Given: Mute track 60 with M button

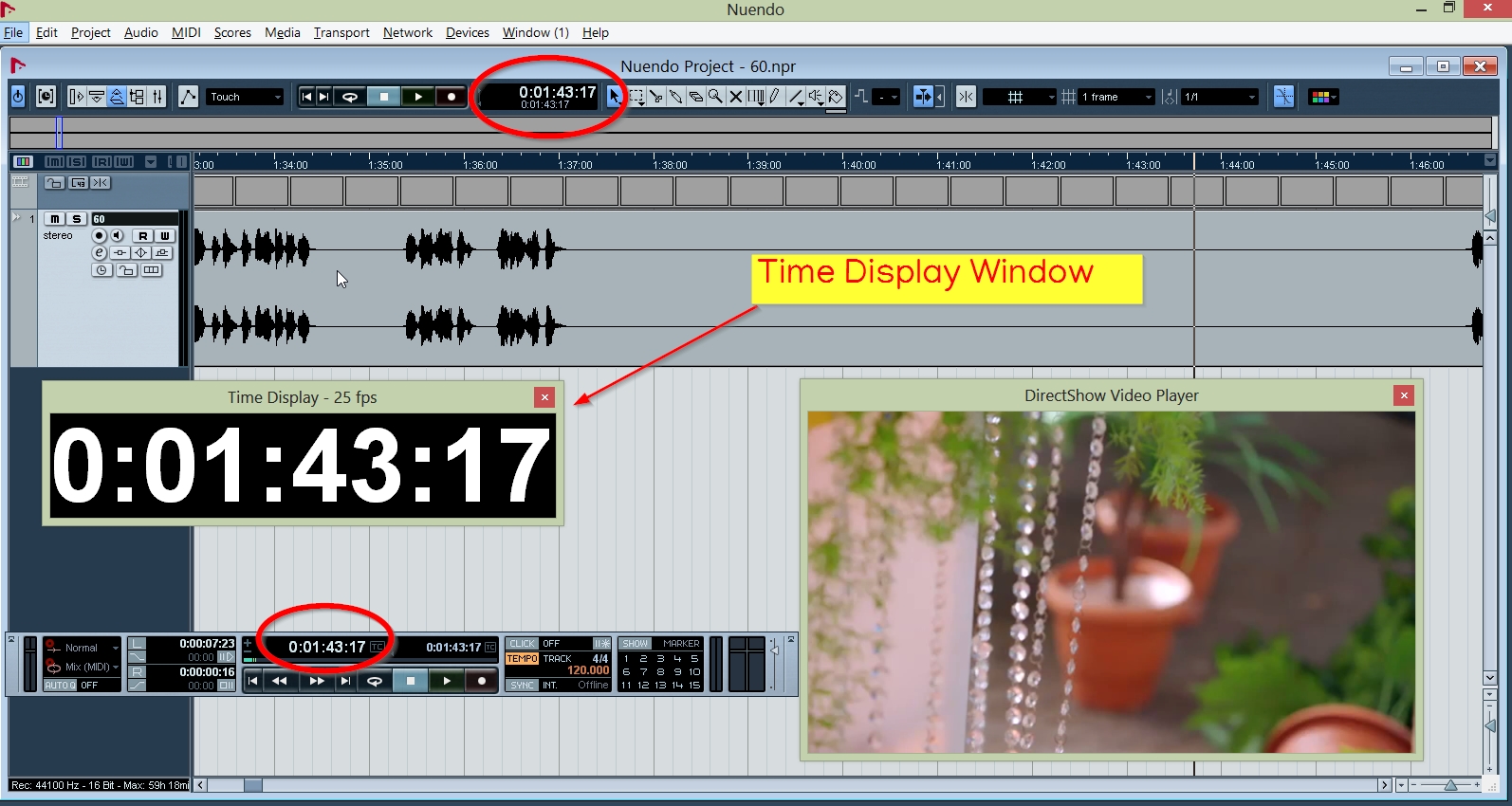Looking at the screenshot, I should pos(55,219).
